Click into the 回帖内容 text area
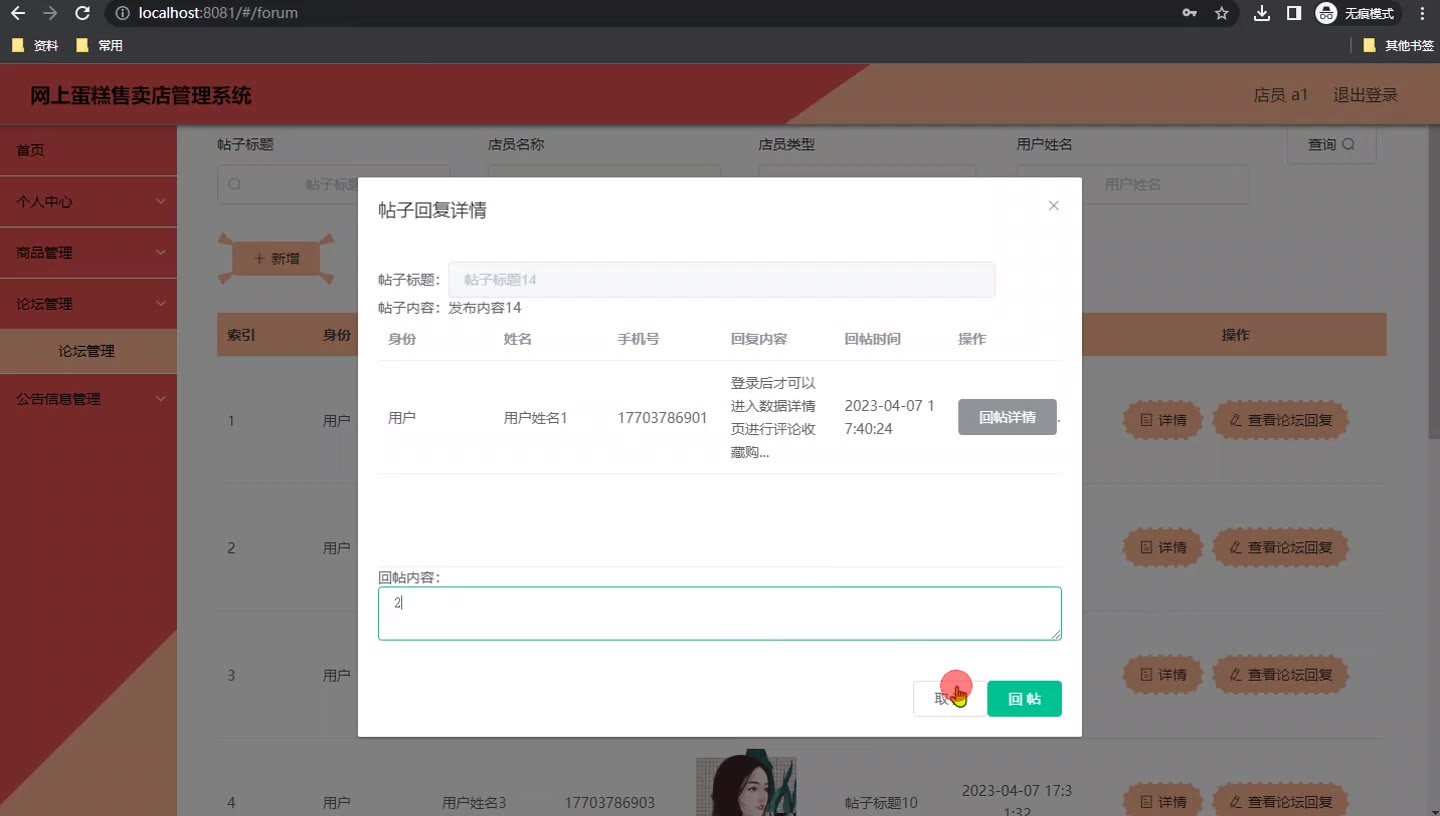1440x816 pixels. pos(719,613)
